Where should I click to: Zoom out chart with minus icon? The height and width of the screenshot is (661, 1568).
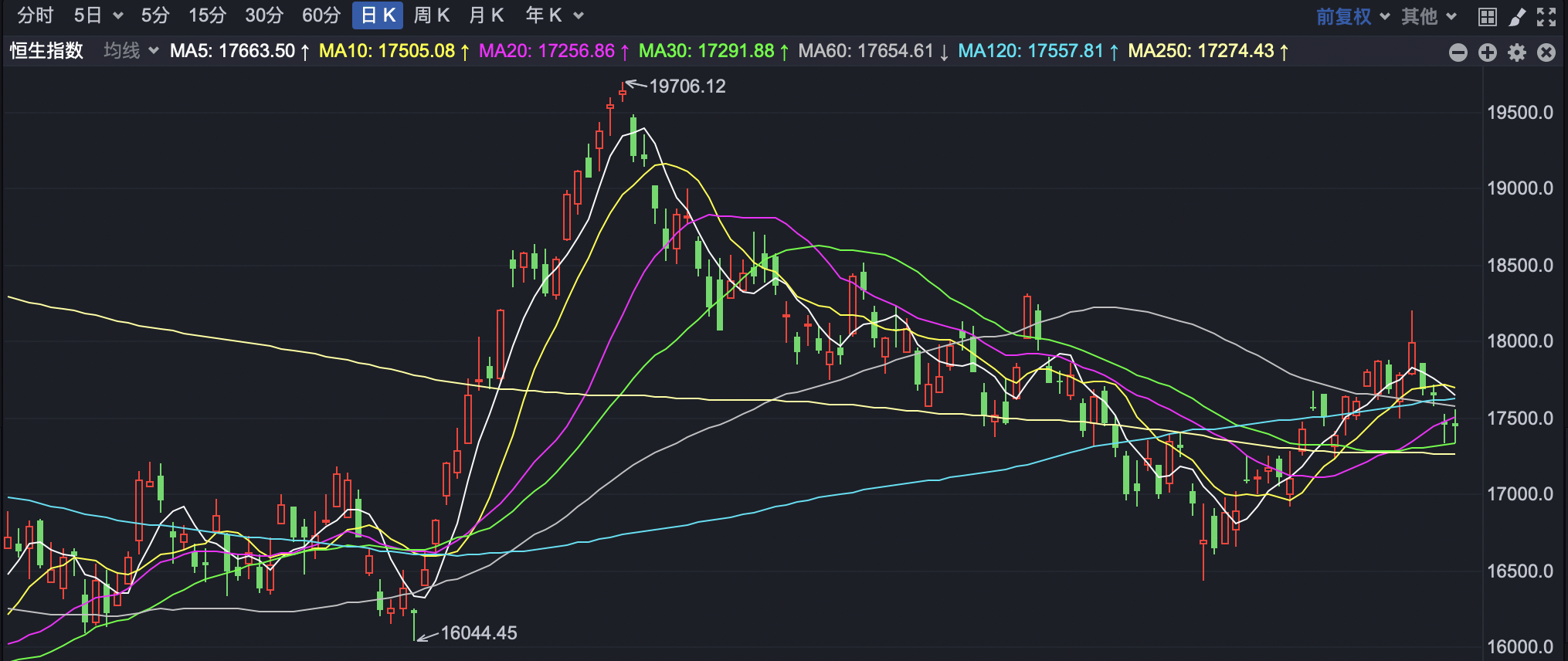tap(1458, 52)
